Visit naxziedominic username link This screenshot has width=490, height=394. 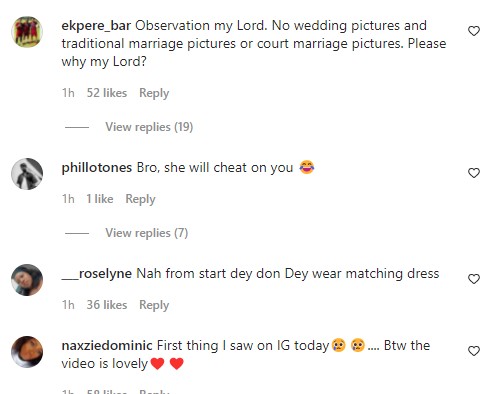(x=107, y=346)
